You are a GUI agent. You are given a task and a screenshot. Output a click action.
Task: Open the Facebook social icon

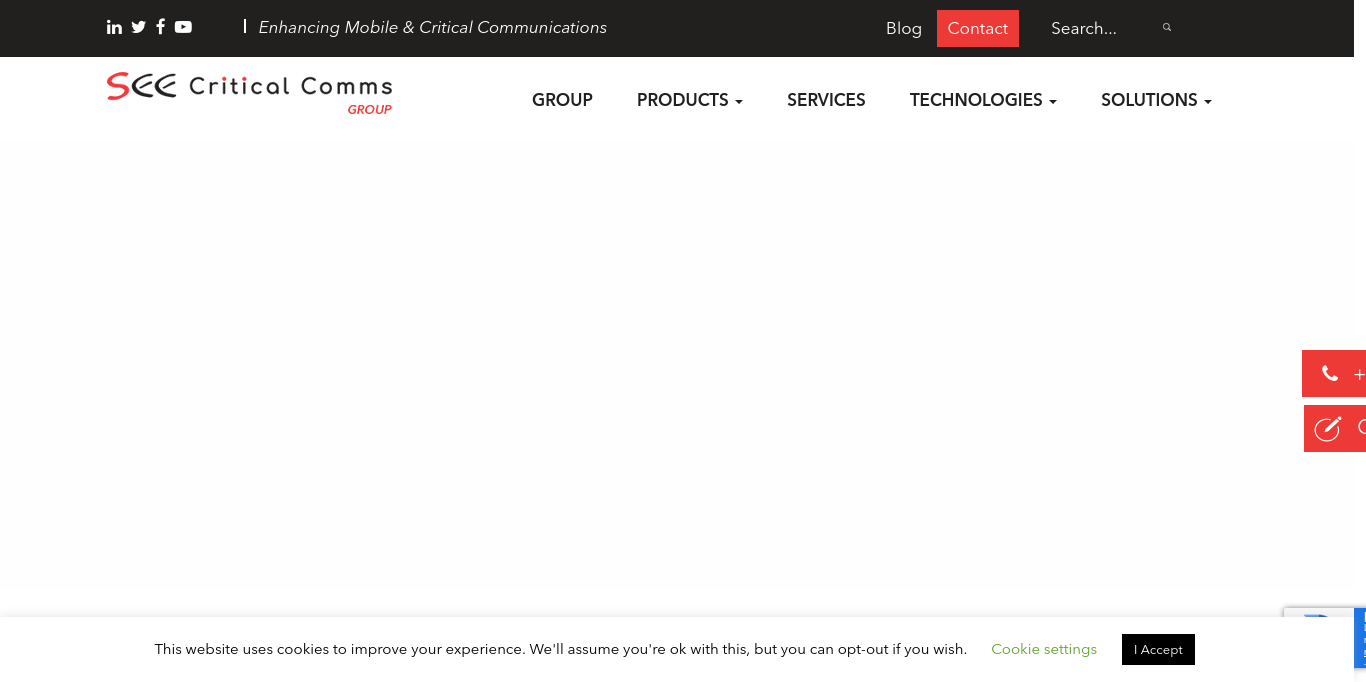[160, 27]
